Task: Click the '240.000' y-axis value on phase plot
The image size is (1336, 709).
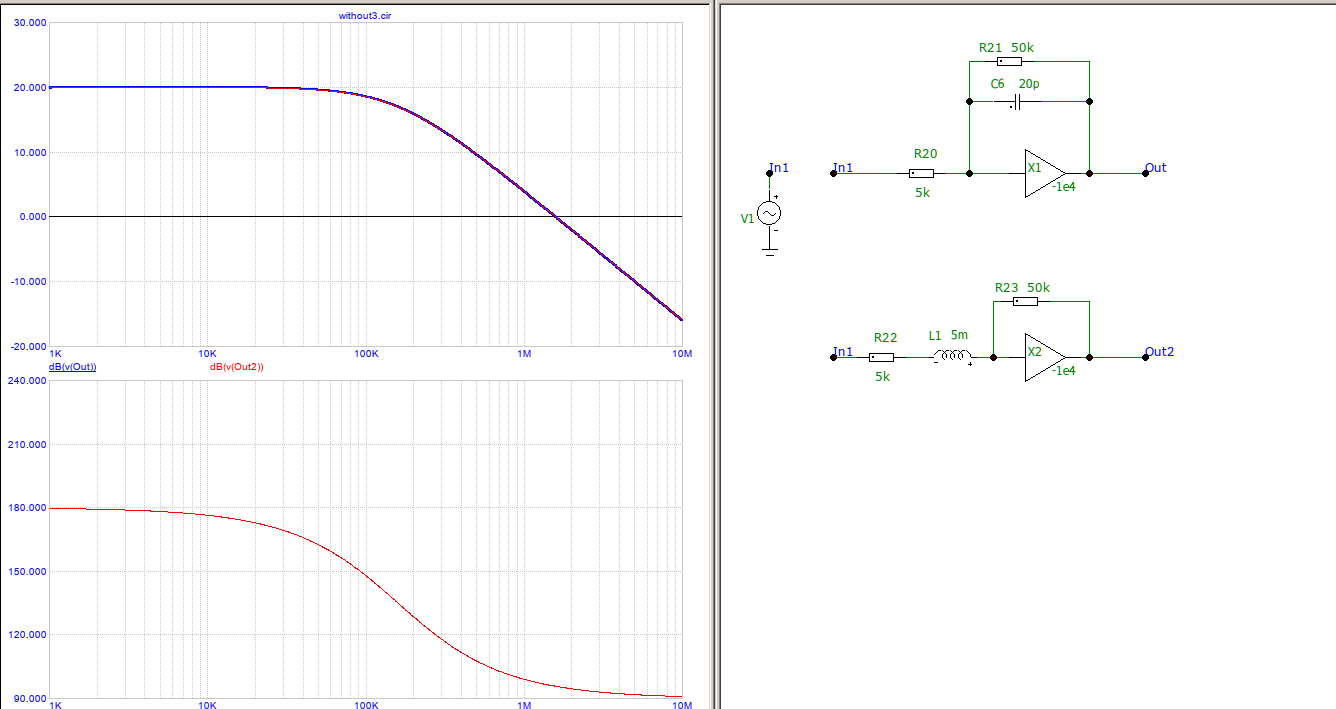Action: pos(27,381)
